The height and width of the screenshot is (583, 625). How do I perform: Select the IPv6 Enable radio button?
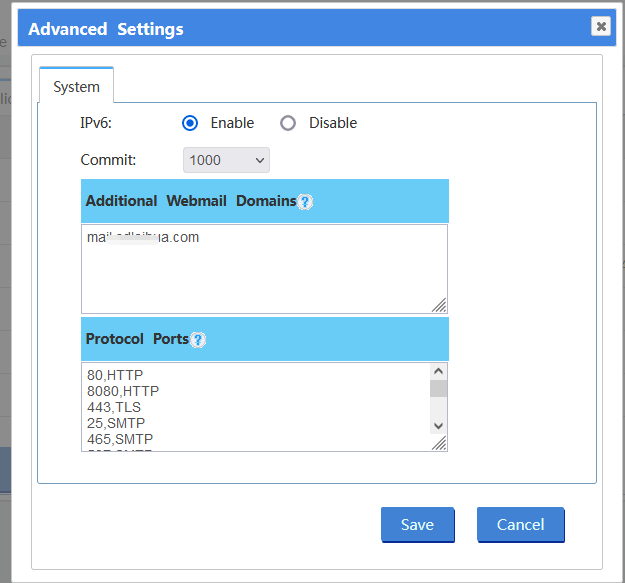[x=190, y=123]
